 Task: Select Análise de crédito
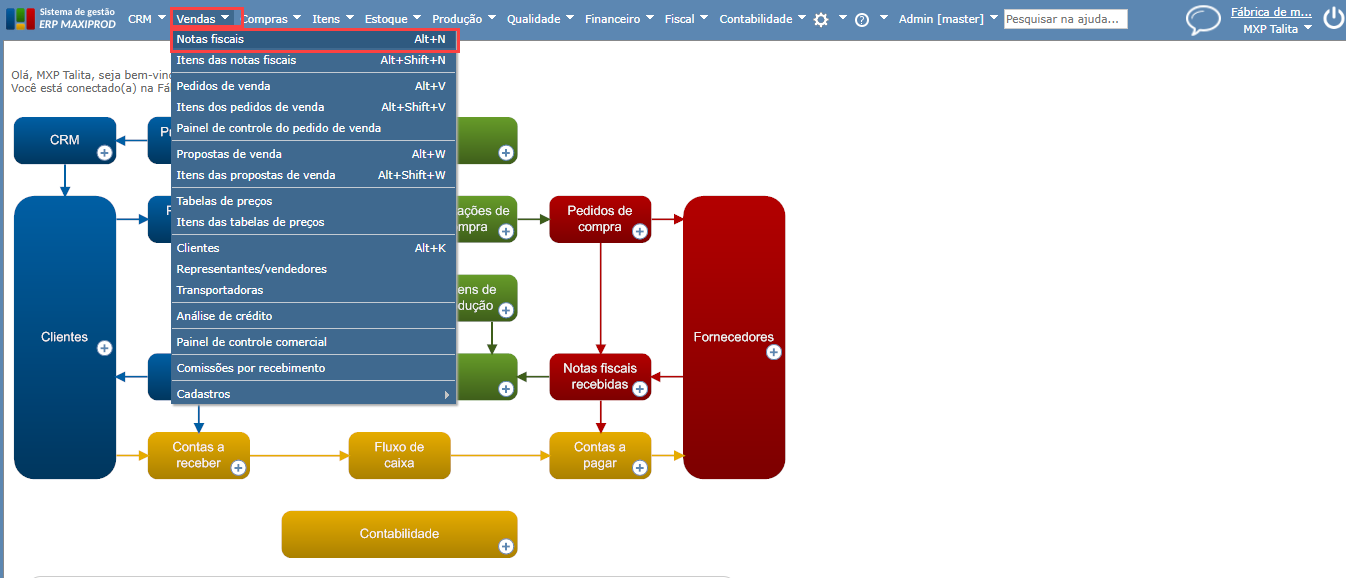[314, 316]
